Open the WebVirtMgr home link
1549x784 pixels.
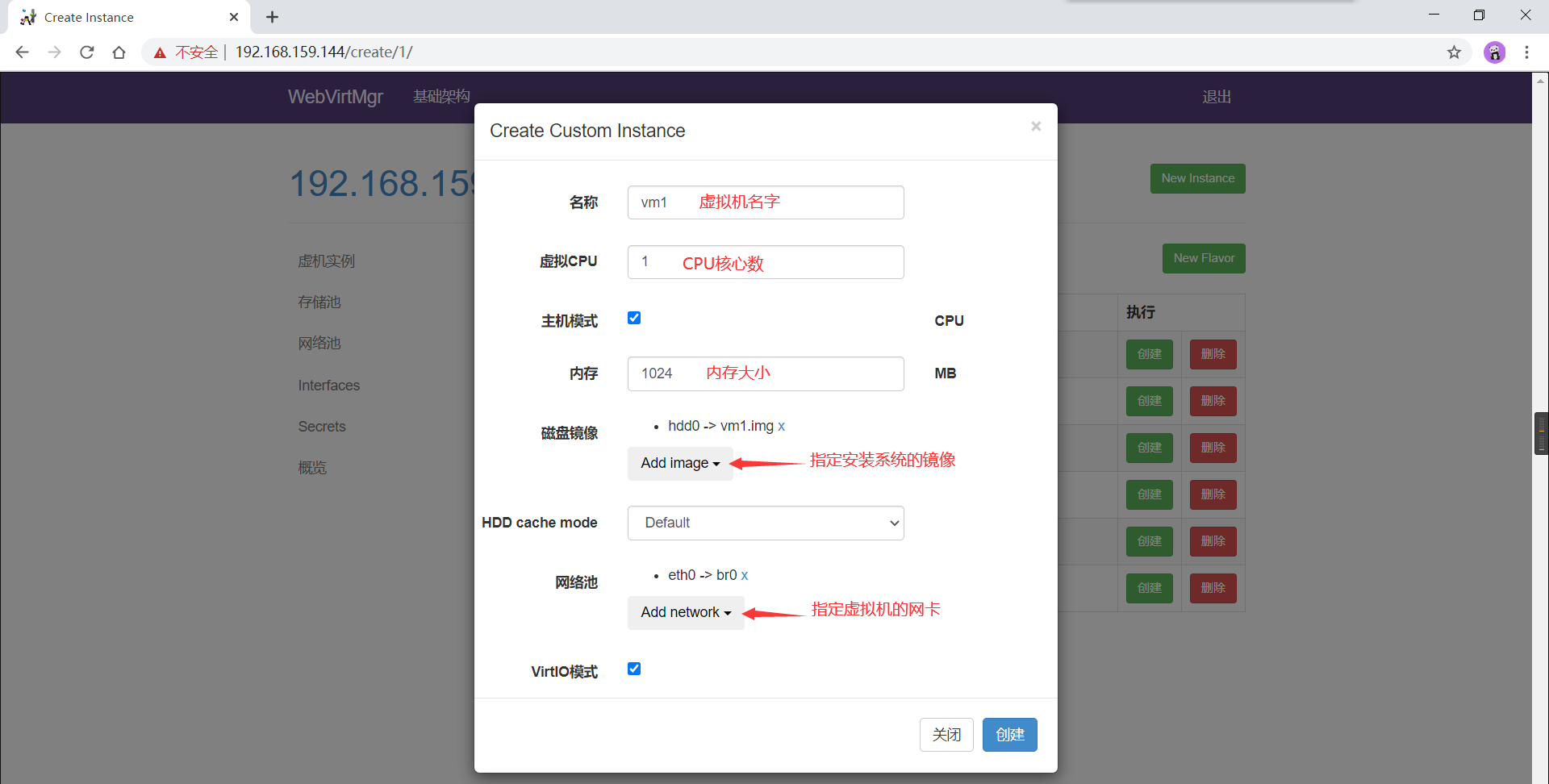point(336,97)
